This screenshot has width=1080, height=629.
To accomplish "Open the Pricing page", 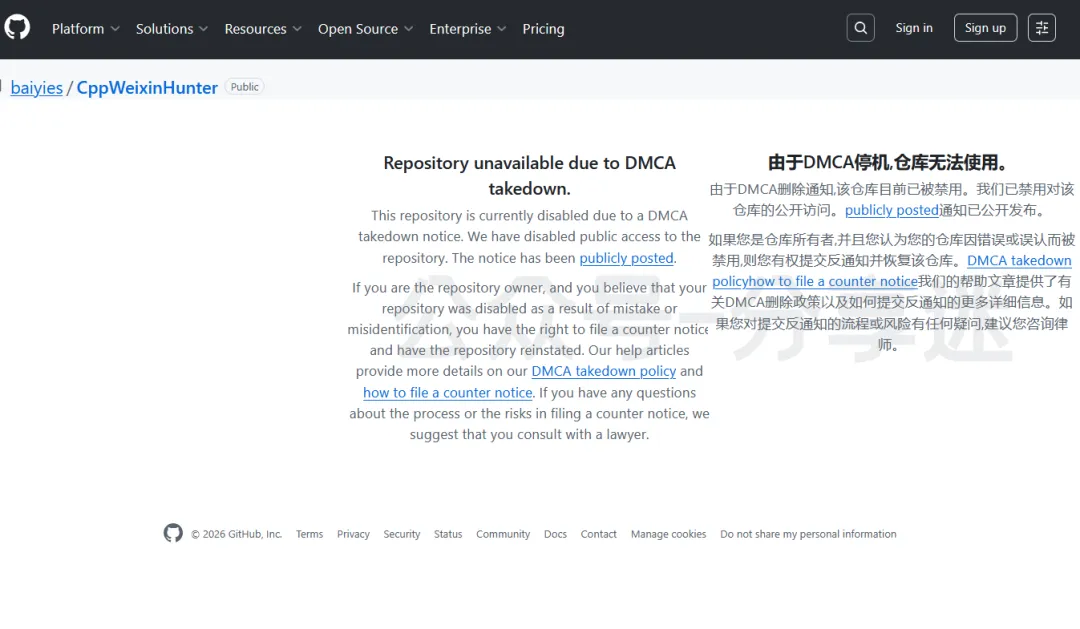I will [x=543, y=29].
